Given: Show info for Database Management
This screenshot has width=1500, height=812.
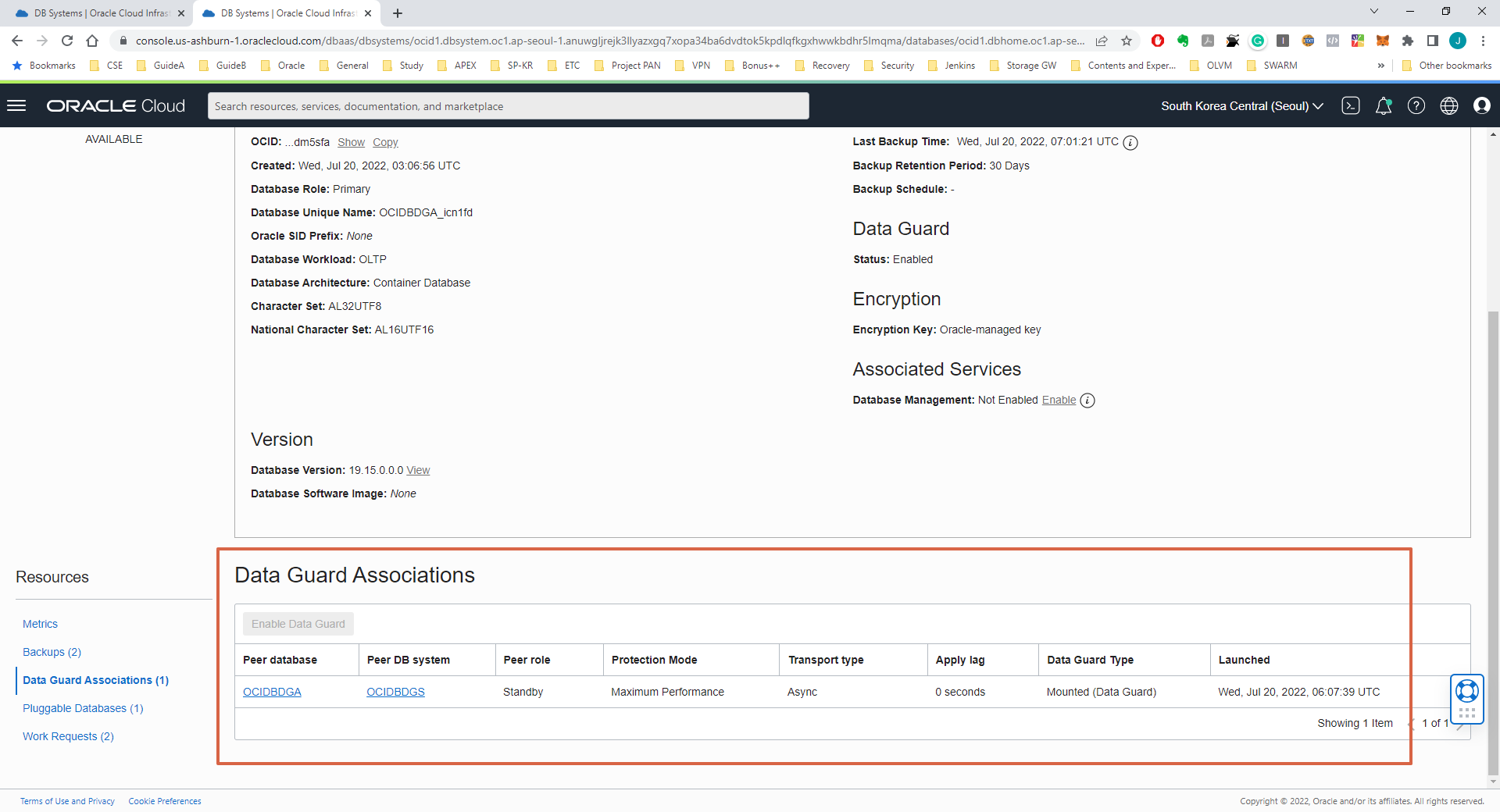Looking at the screenshot, I should [1087, 401].
